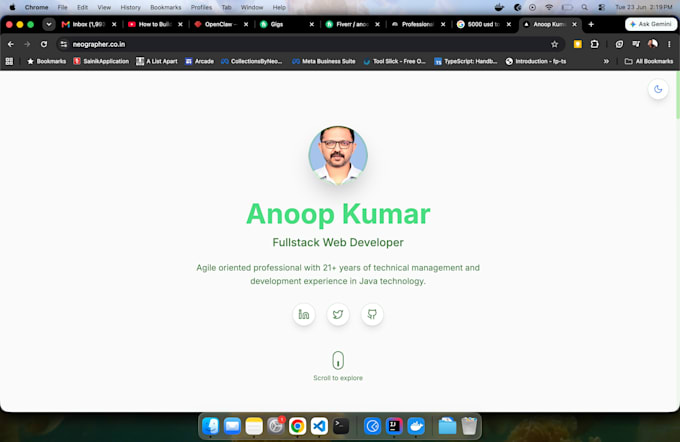The image size is (680, 442).
Task: Expand hidden bookmarks with double chevron
Action: [x=606, y=61]
